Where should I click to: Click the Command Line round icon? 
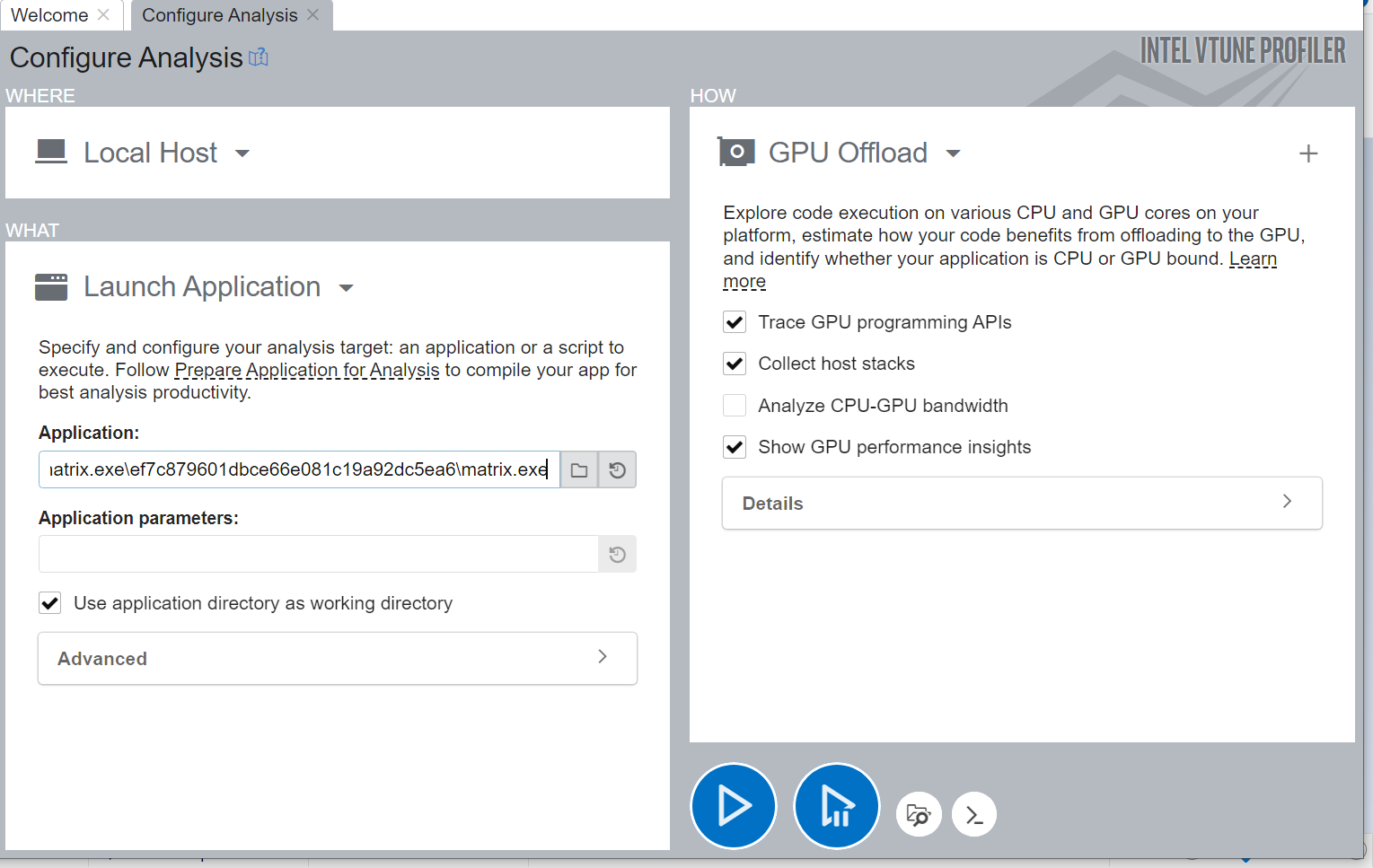point(974,815)
